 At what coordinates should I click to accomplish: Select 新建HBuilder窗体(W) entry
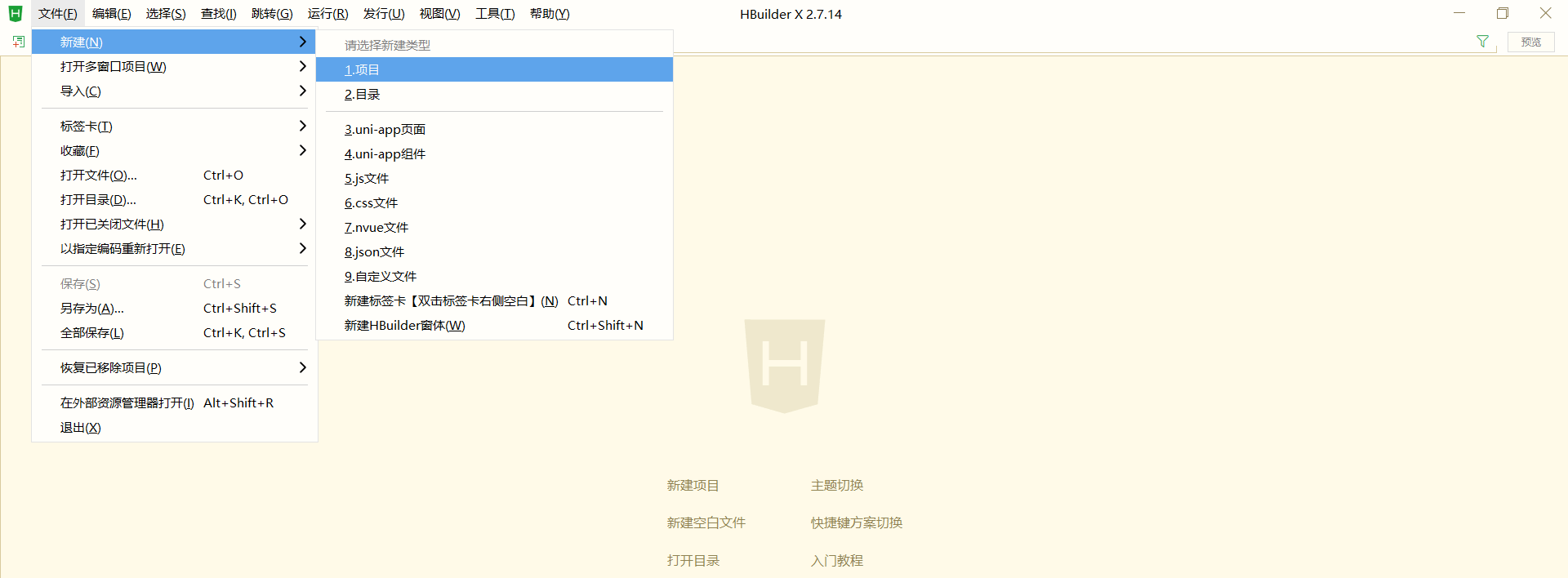point(494,326)
